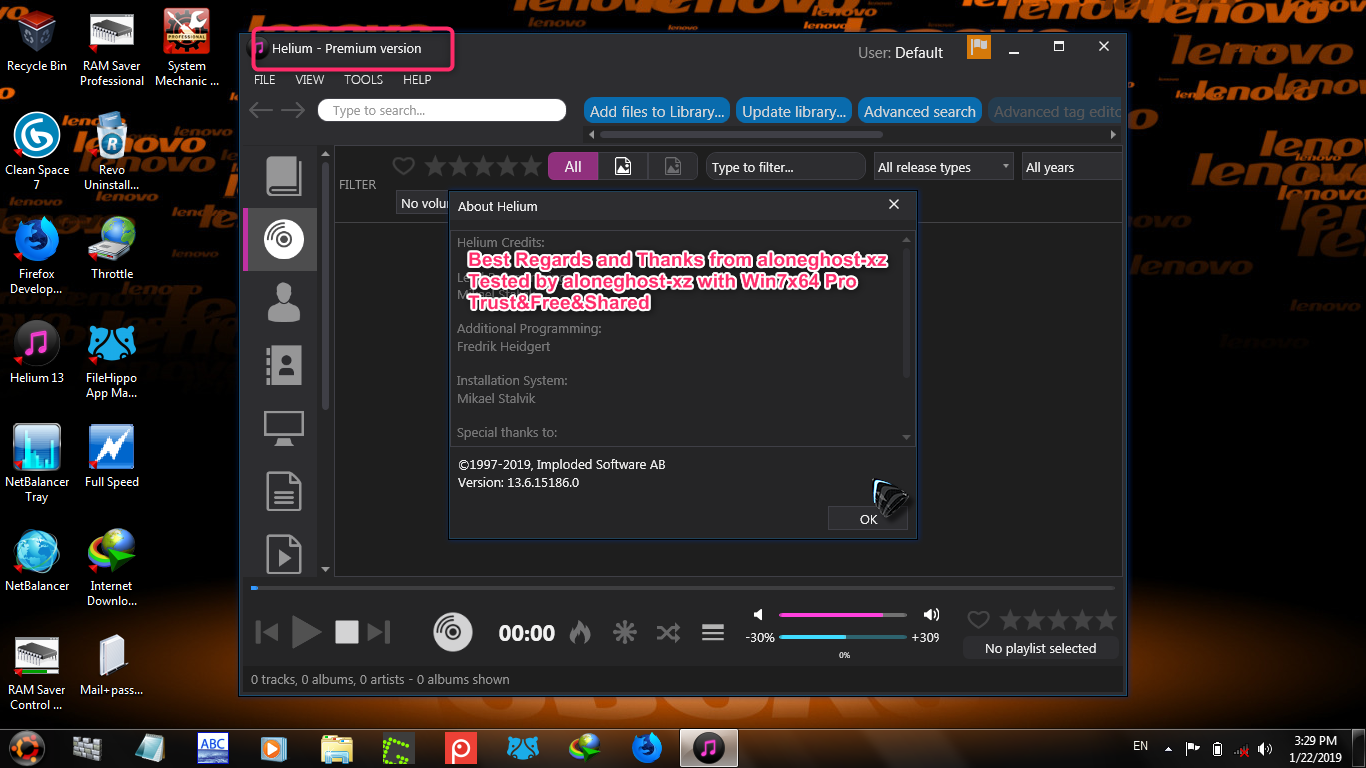Image resolution: width=1366 pixels, height=768 pixels.
Task: Open the No playlist selected dropdown
Action: (x=1040, y=648)
